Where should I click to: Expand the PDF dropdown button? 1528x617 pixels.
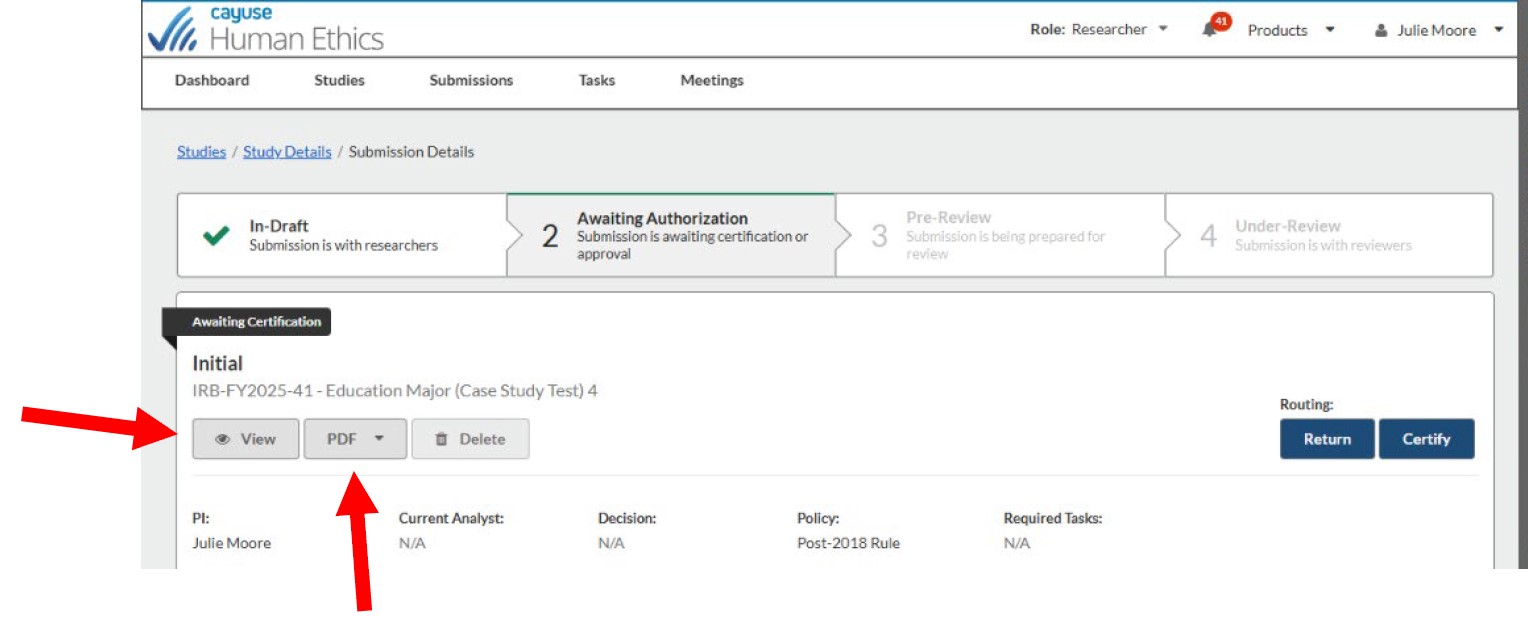(355, 439)
